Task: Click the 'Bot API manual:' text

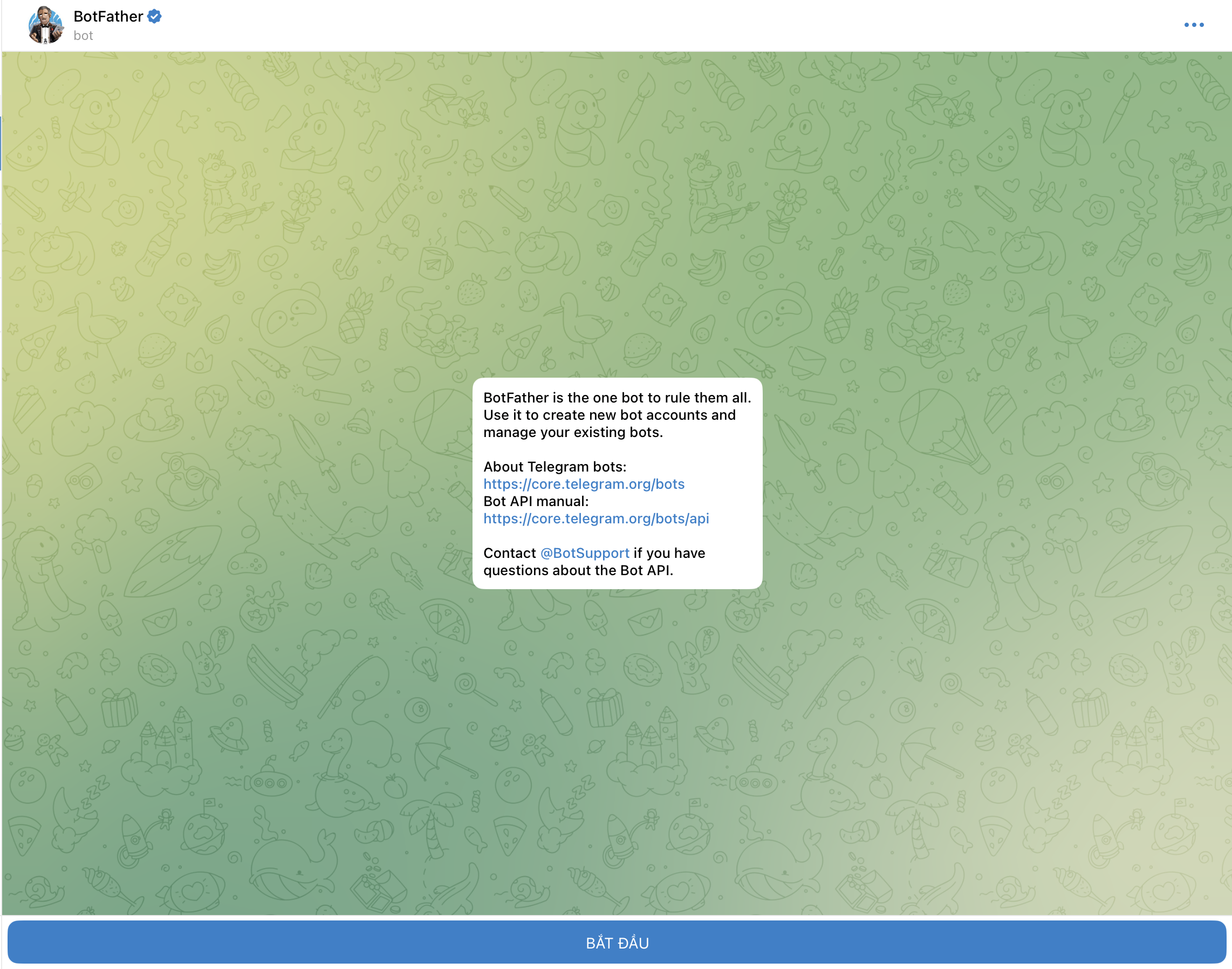Action: pyautogui.click(x=536, y=502)
